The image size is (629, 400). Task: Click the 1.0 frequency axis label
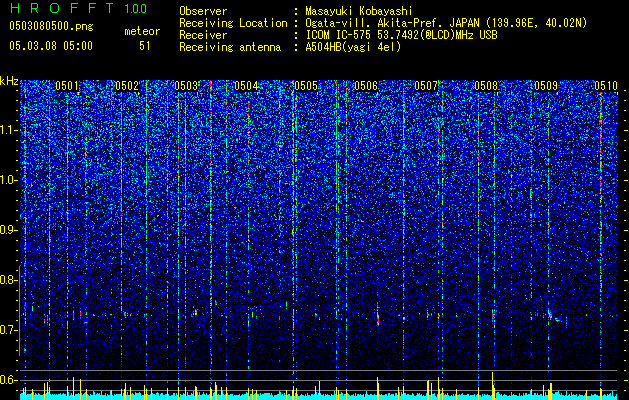point(9,181)
